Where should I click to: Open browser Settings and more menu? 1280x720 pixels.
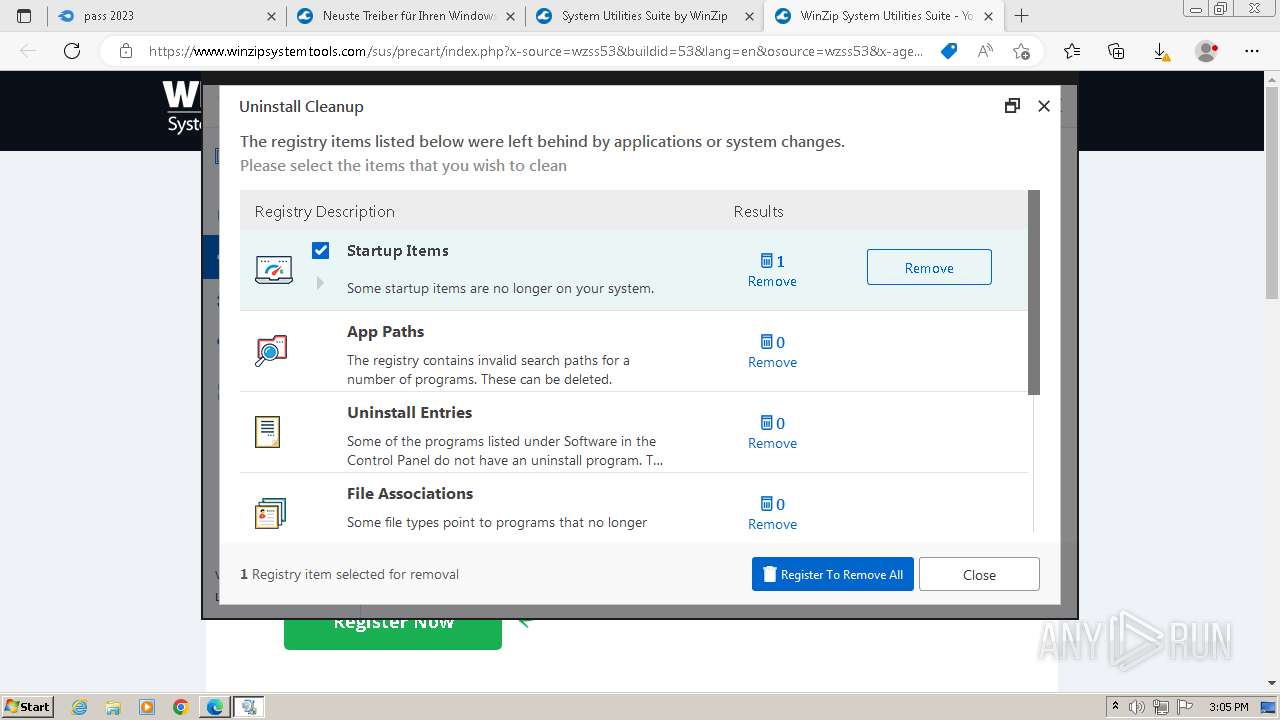click(1252, 51)
